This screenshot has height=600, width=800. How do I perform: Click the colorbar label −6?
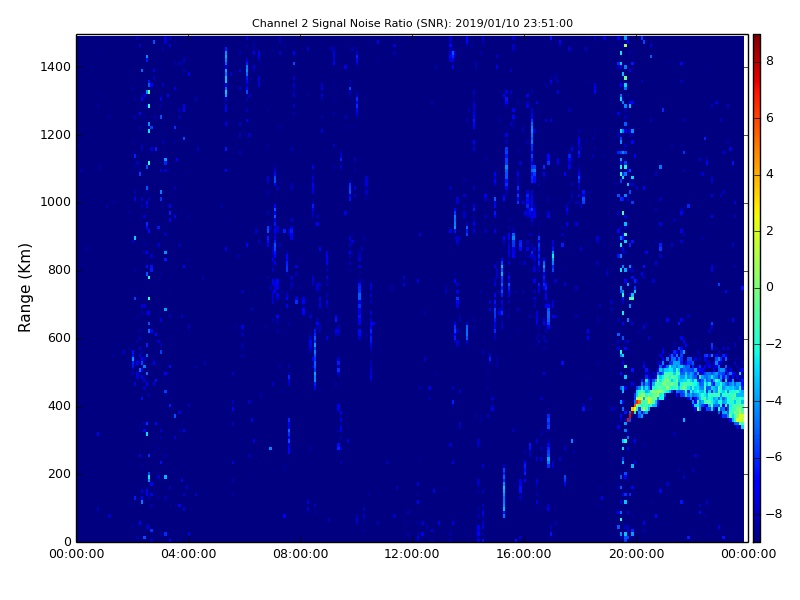coord(773,457)
